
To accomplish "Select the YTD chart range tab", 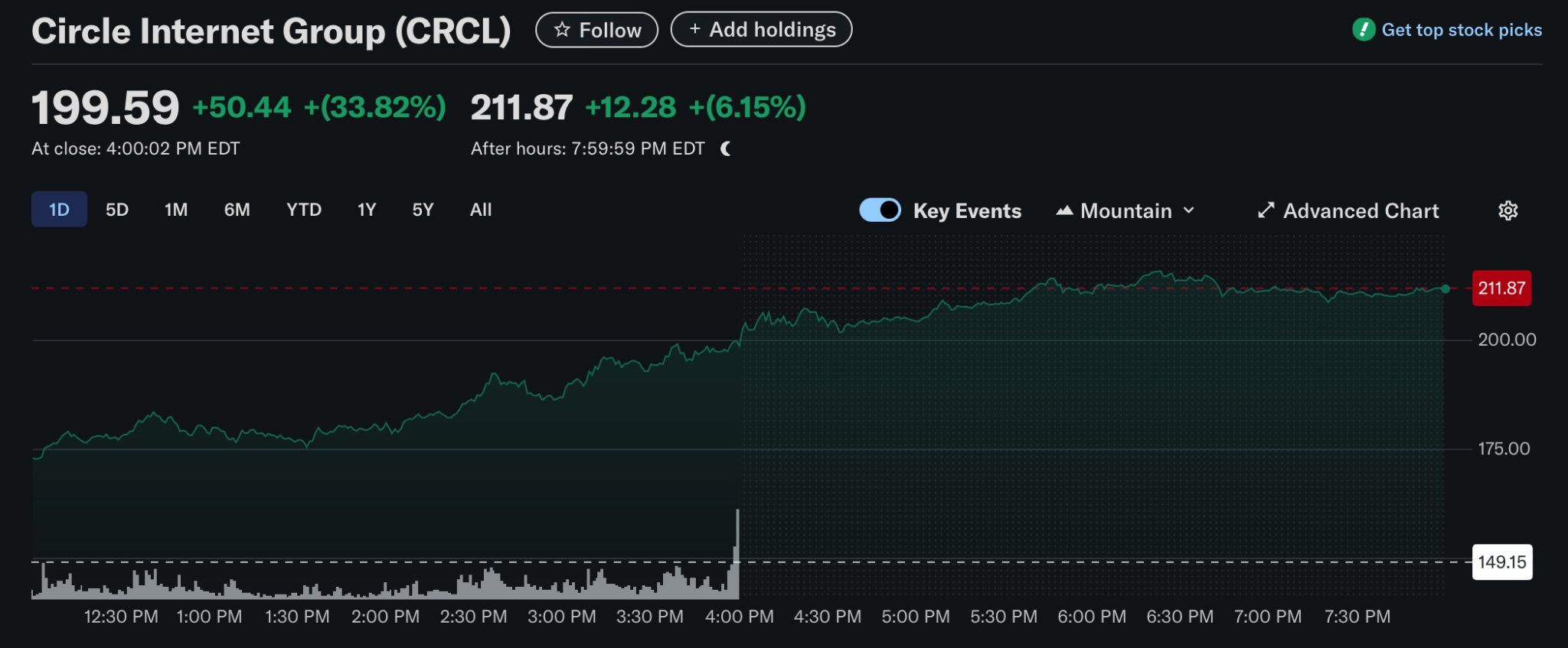I will tap(304, 209).
